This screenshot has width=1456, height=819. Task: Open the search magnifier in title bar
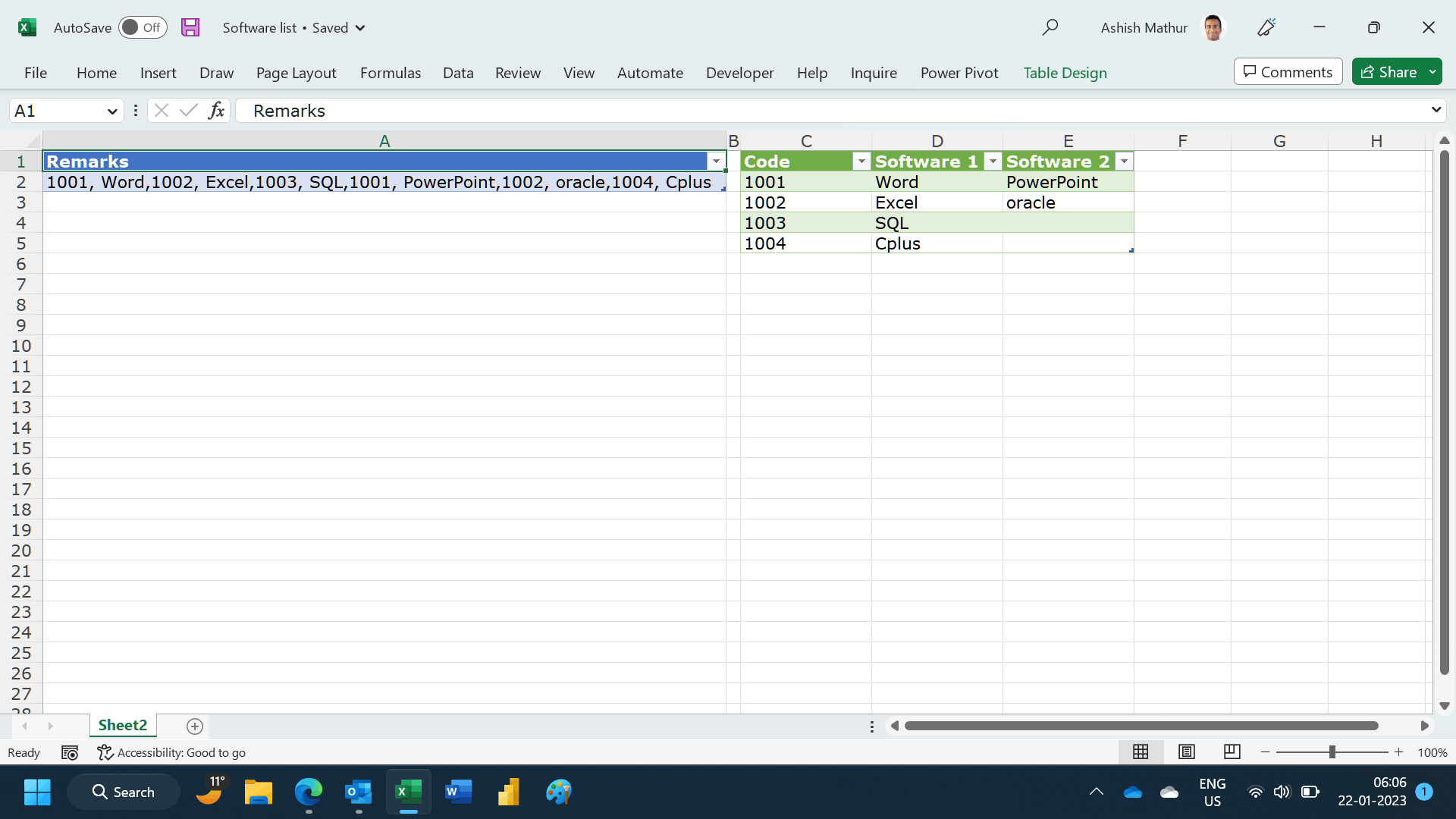(x=1050, y=27)
